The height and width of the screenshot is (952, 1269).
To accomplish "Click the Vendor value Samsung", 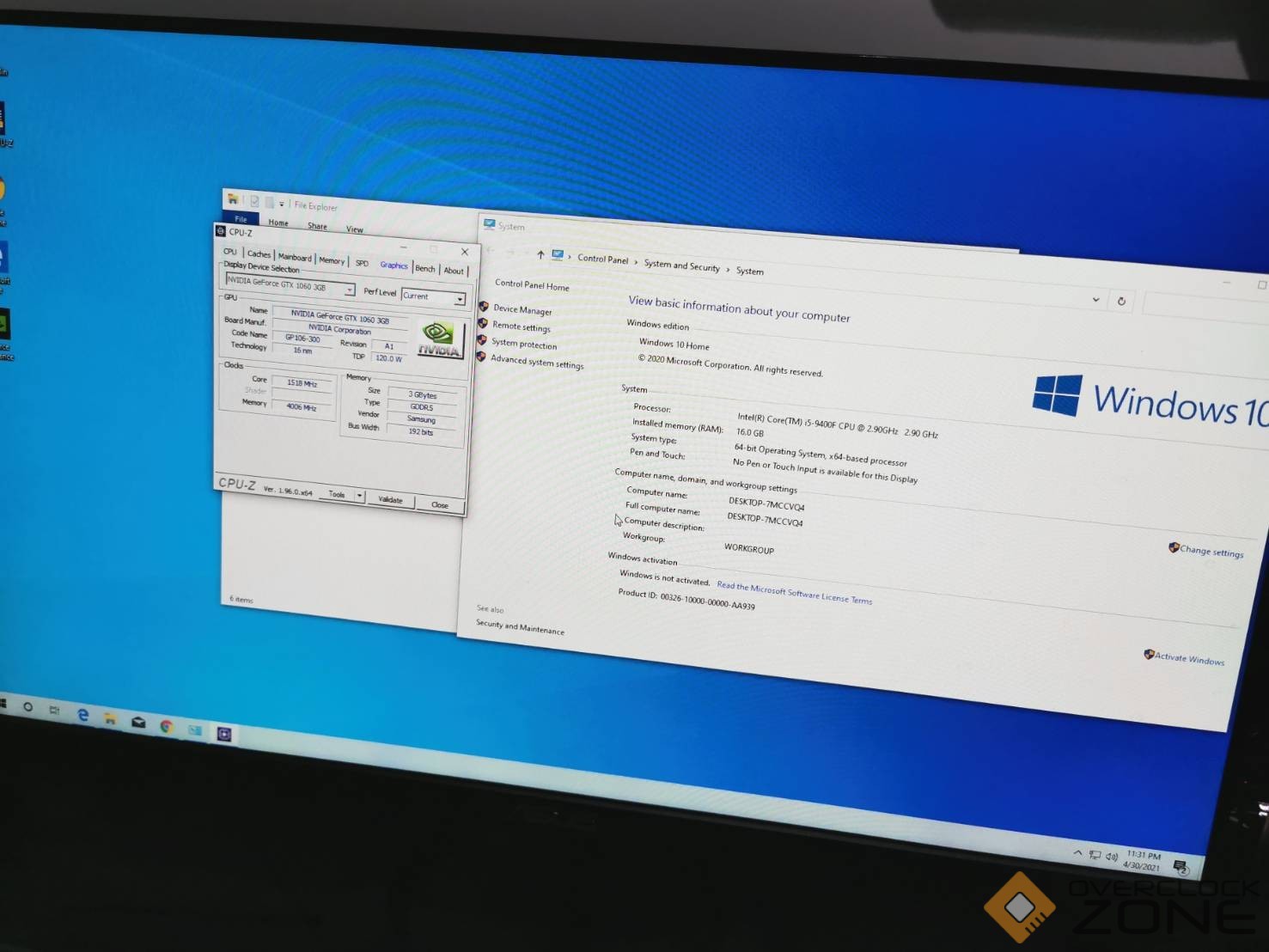I will 421,419.
